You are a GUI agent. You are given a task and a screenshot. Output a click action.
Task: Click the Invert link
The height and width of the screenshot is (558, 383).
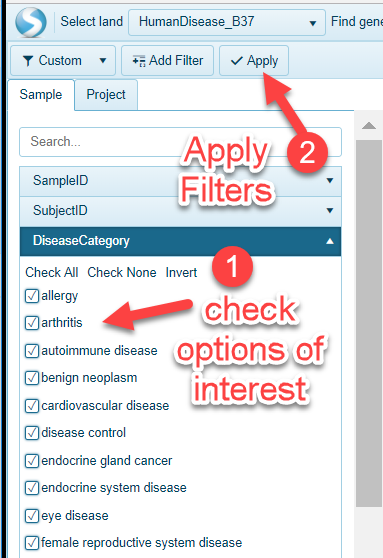pyautogui.click(x=181, y=273)
